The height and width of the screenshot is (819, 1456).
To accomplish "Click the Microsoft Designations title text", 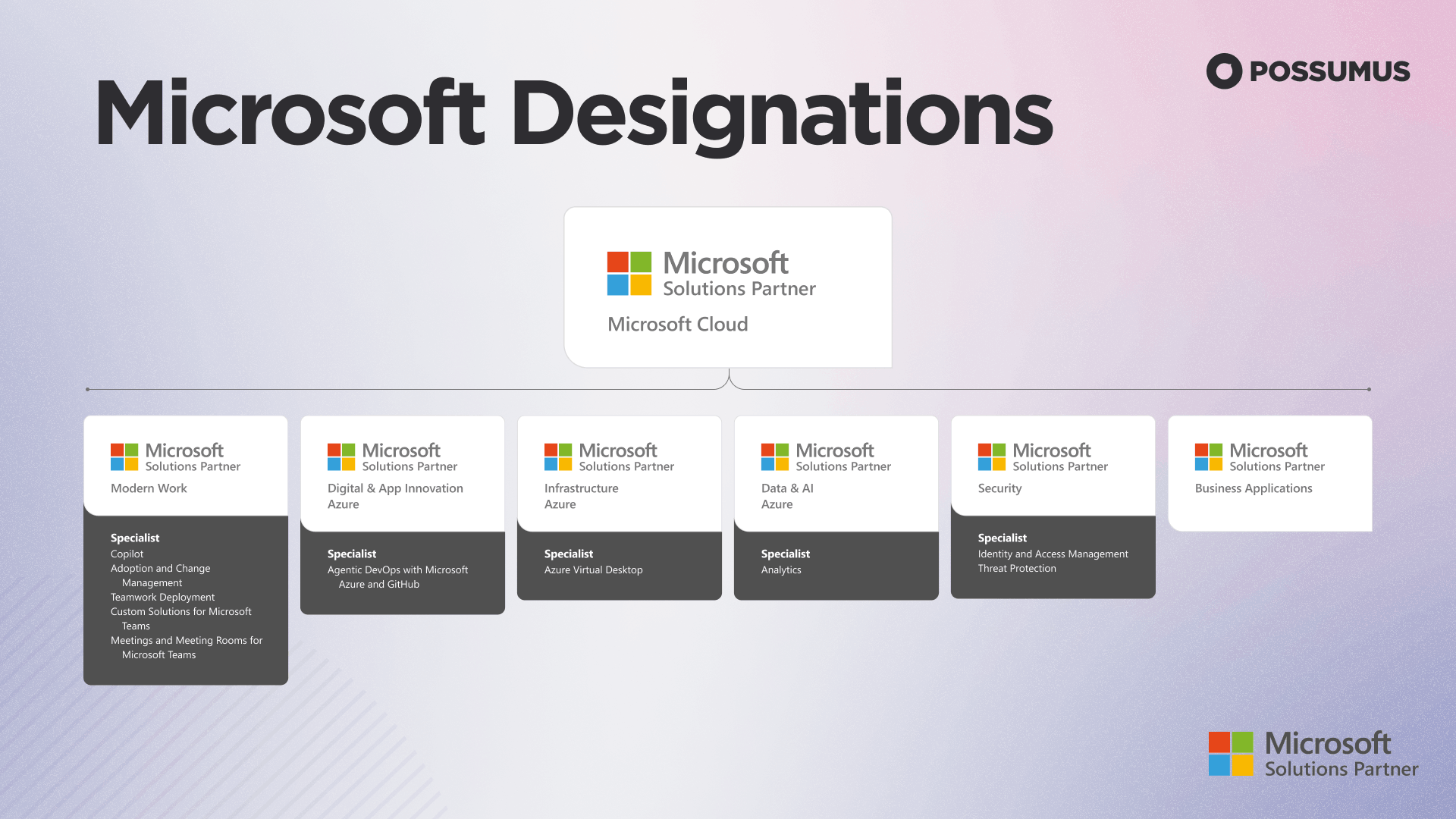I will 573,114.
